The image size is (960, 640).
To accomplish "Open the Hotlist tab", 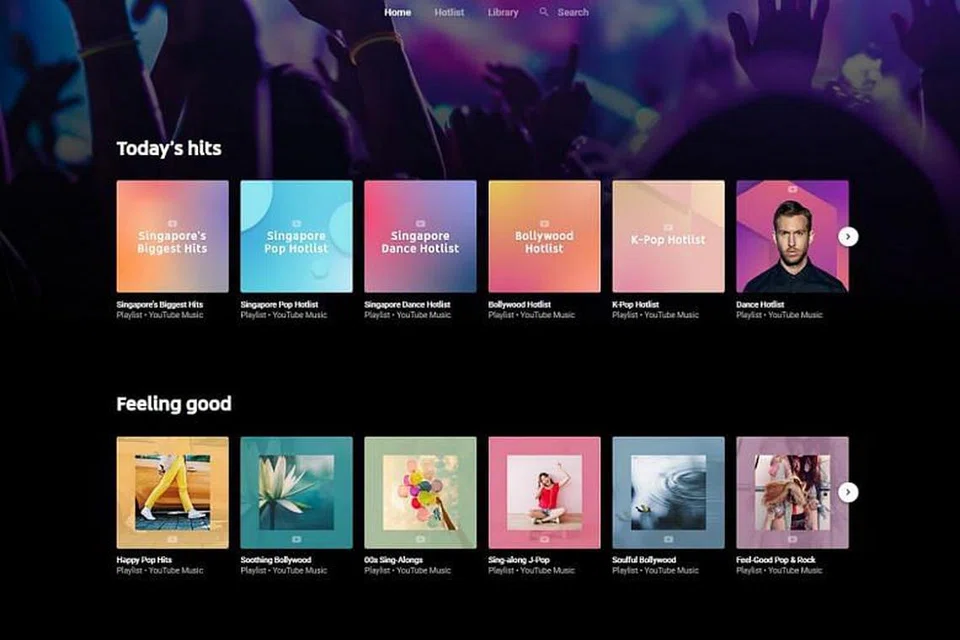I will (449, 12).
